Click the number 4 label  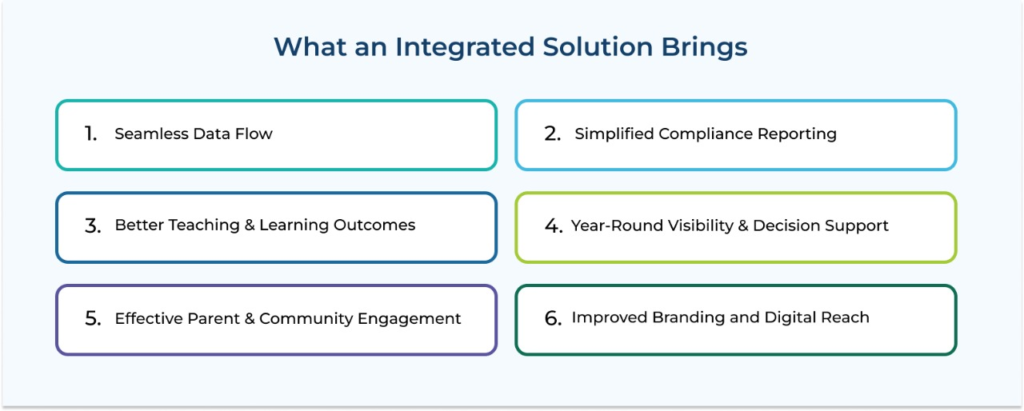[554, 226]
